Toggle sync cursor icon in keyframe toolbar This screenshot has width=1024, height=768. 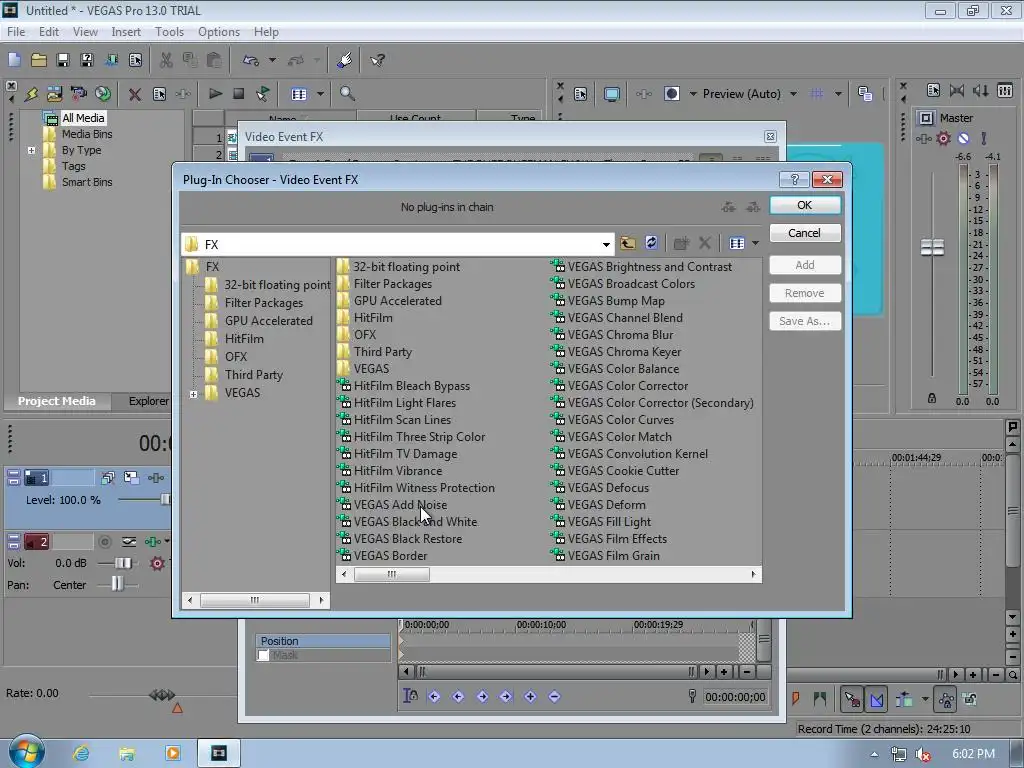click(x=410, y=696)
